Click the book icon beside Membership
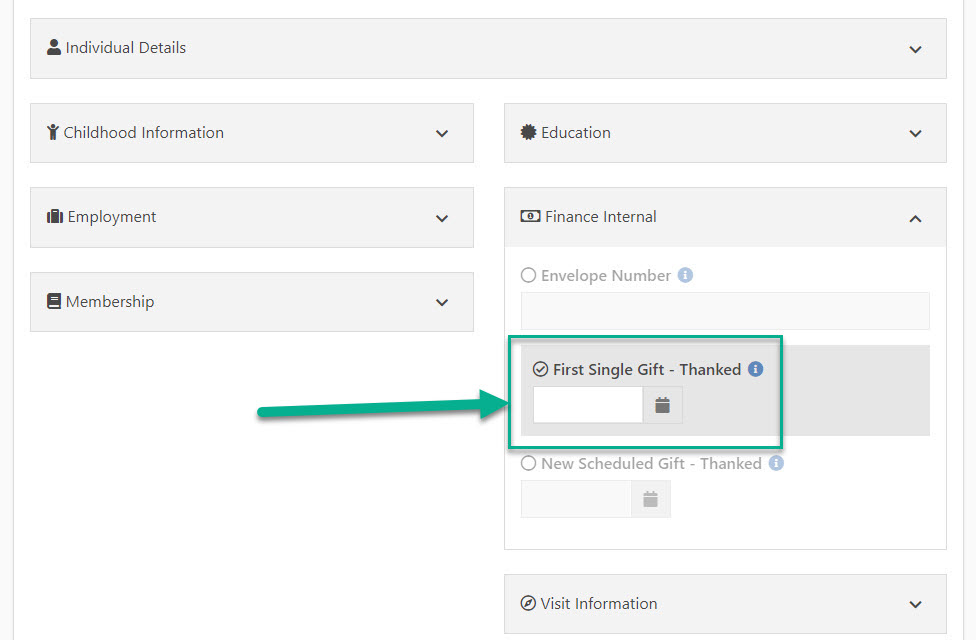Viewport: 976px width, 640px height. point(54,301)
